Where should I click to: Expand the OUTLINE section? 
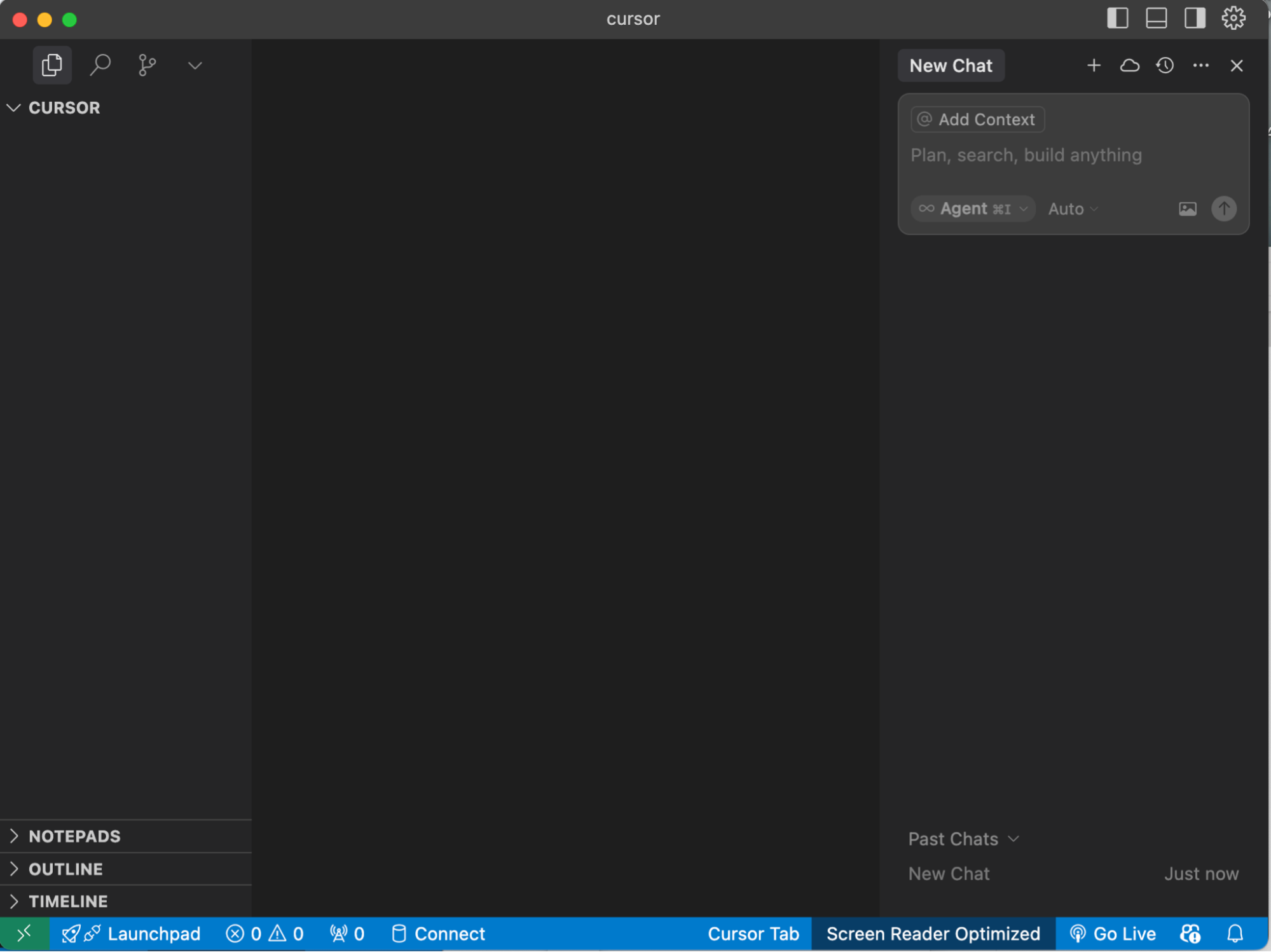126,869
